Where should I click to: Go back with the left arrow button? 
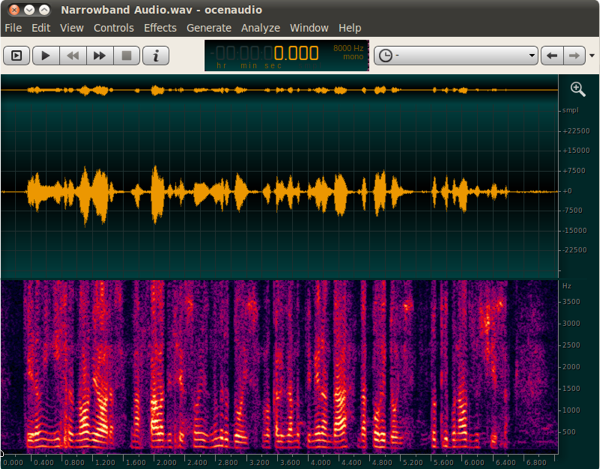pyautogui.click(x=552, y=56)
